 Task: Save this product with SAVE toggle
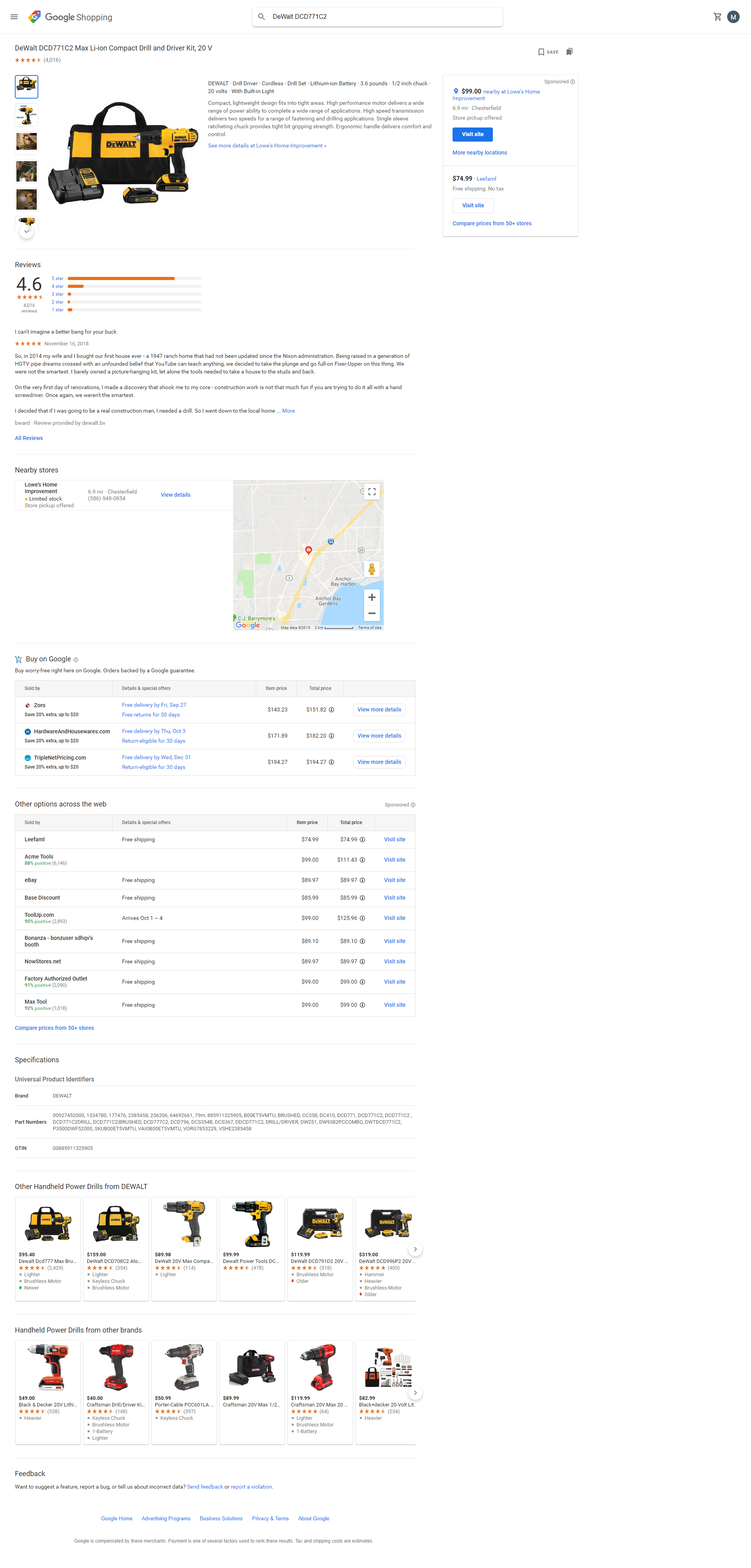[x=548, y=52]
